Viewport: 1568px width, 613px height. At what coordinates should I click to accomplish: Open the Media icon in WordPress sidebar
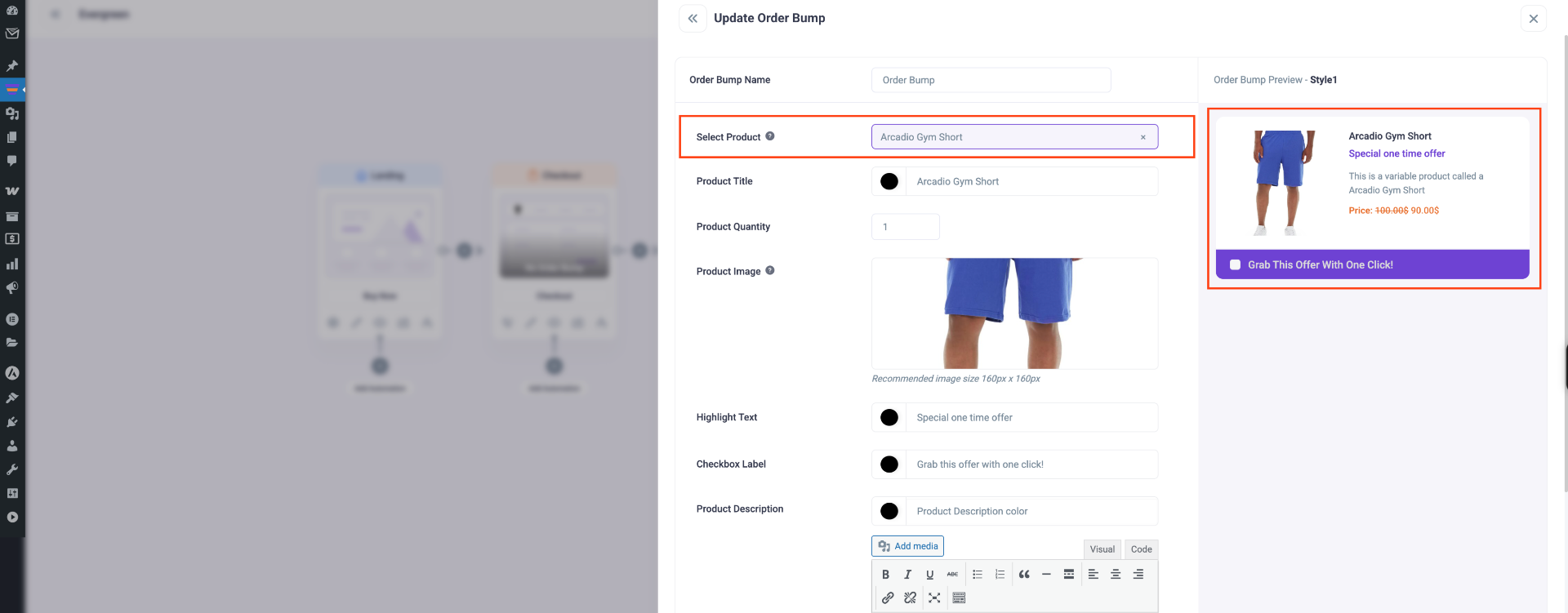12,113
